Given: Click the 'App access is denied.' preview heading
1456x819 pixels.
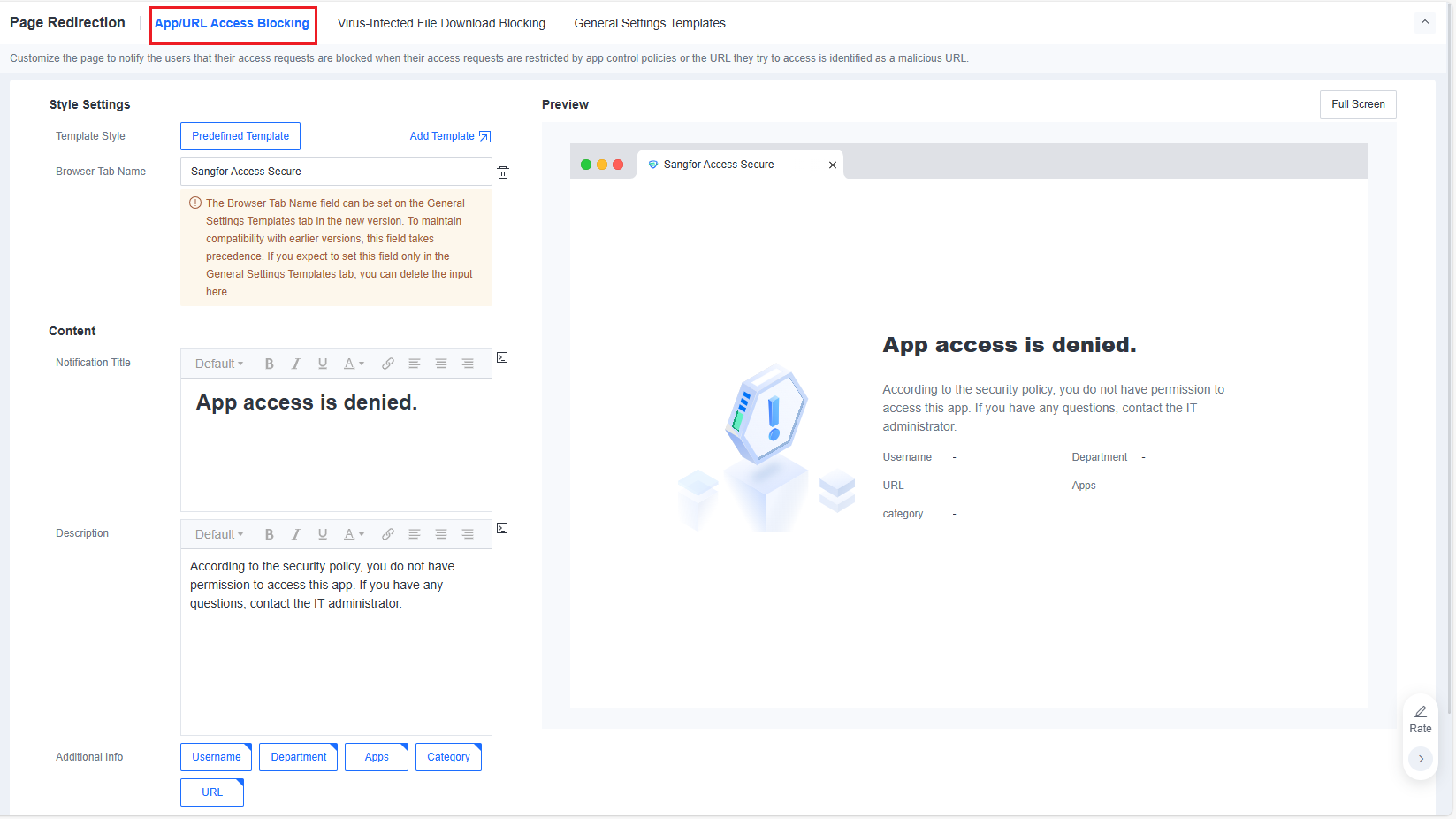Looking at the screenshot, I should click(x=1010, y=345).
